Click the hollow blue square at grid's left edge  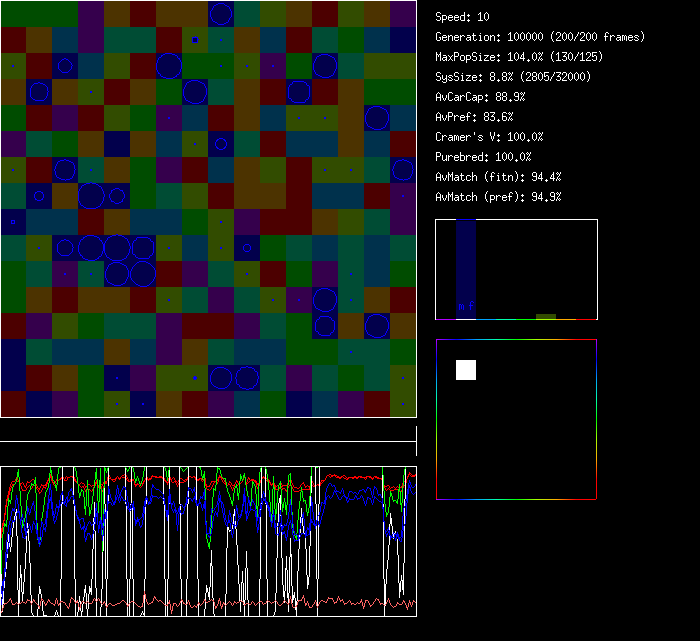pyautogui.click(x=13, y=221)
